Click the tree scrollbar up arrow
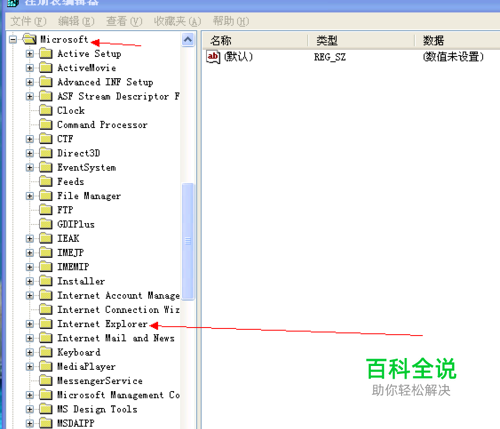 coord(188,40)
